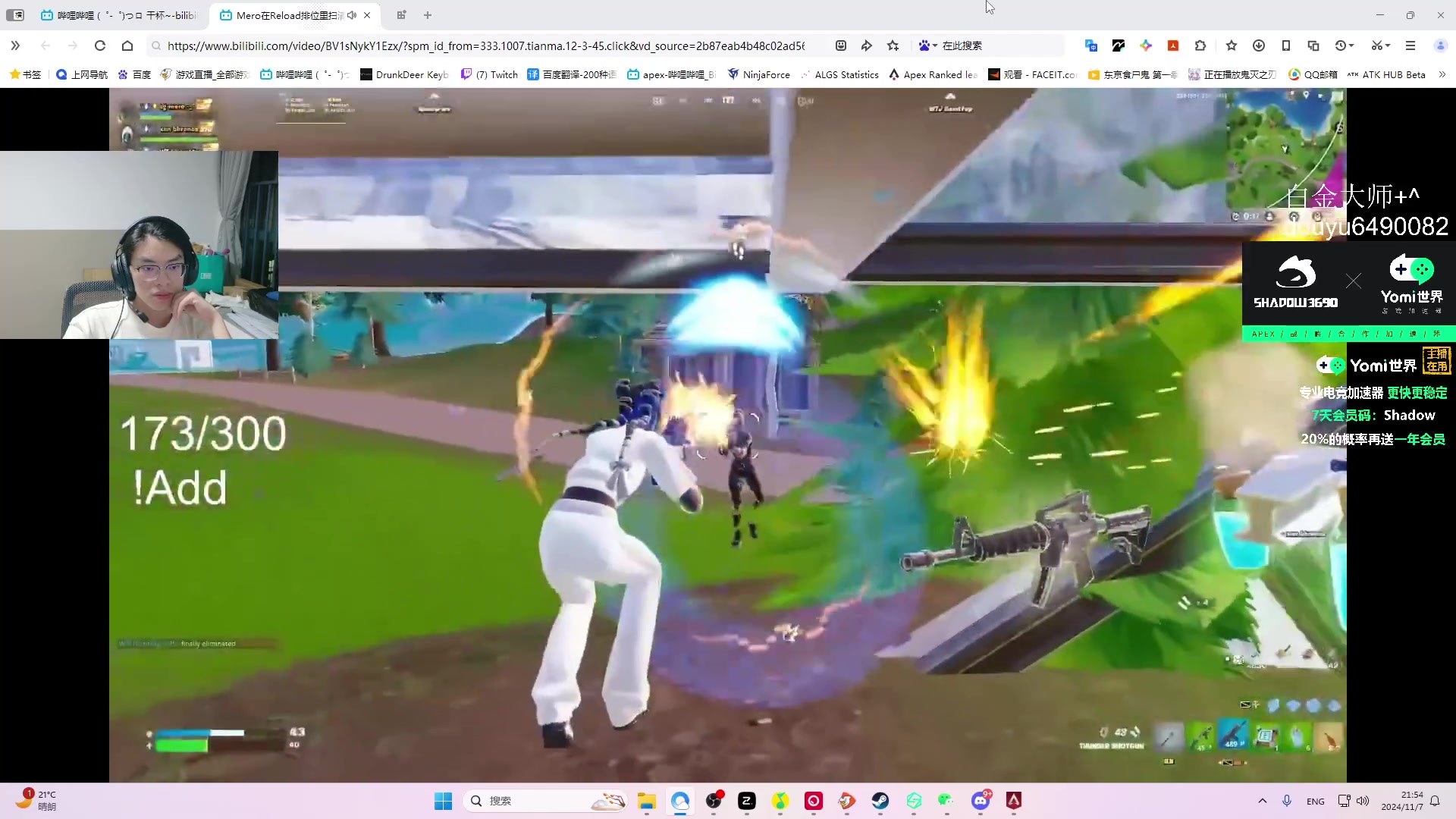Open the 百度翻译 bookmark
The width and height of the screenshot is (1456, 819).
point(572,74)
